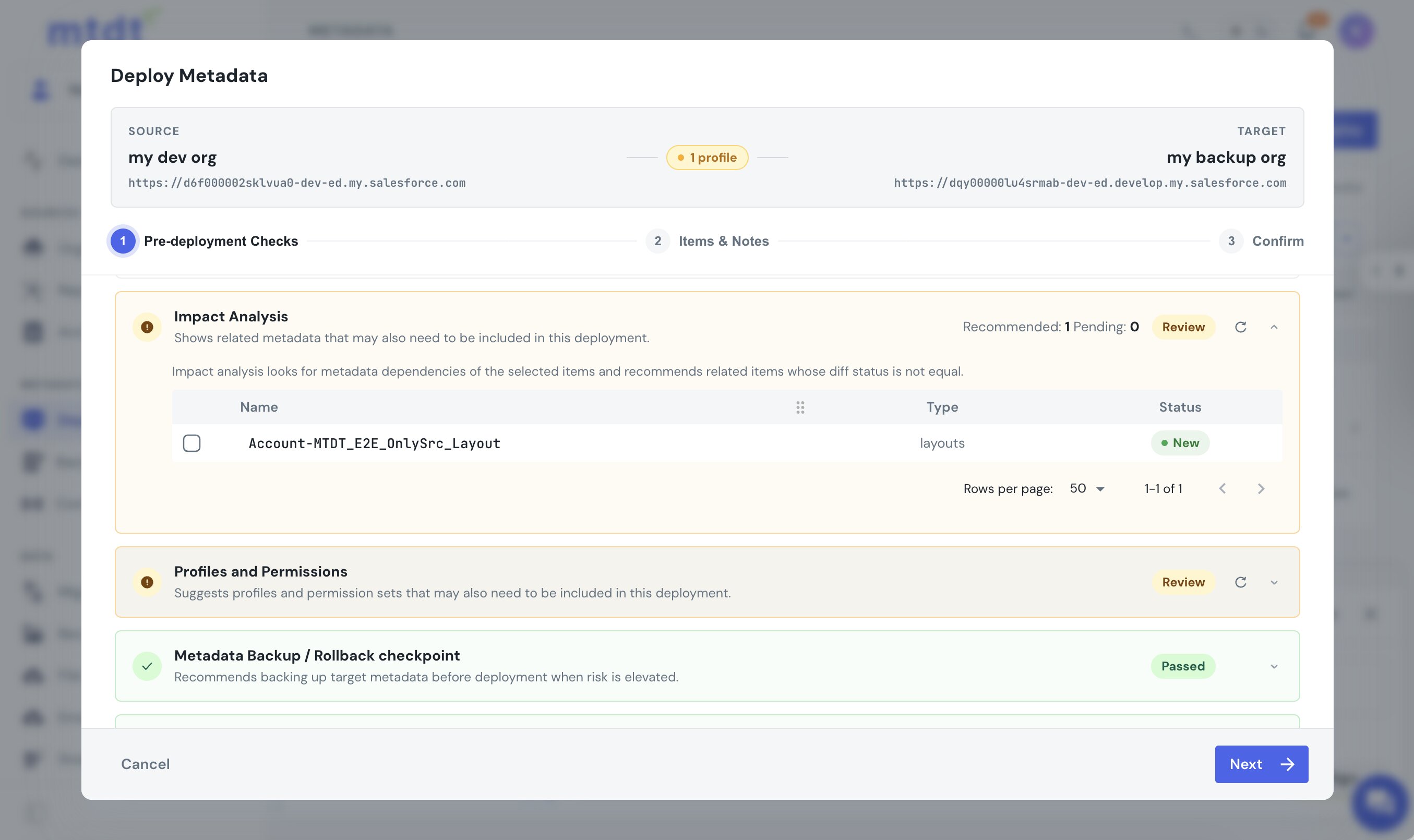The width and height of the screenshot is (1414, 840).
Task: Open the Rows per page dropdown
Action: click(1087, 488)
